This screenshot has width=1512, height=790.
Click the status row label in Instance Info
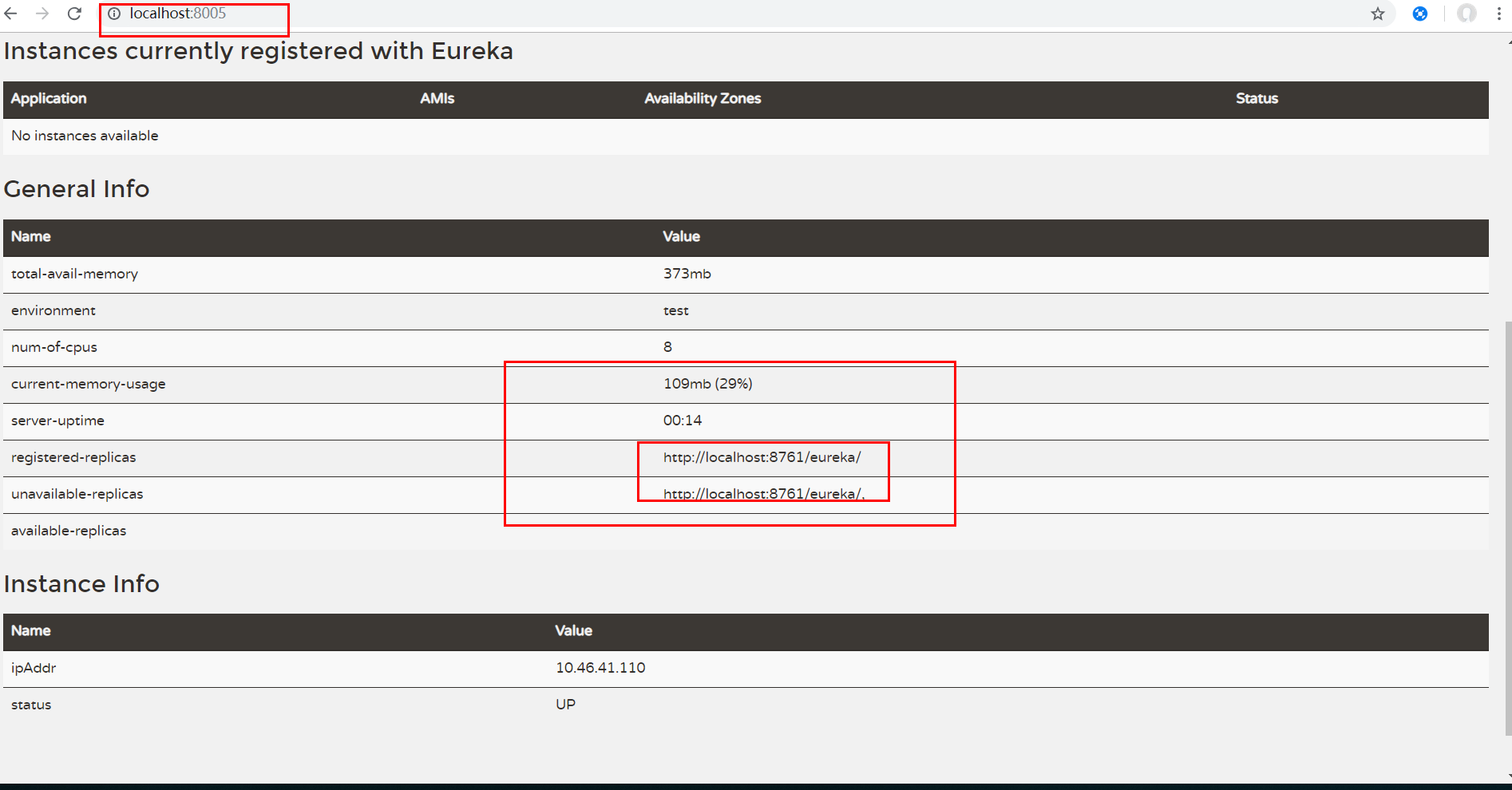pyautogui.click(x=31, y=705)
